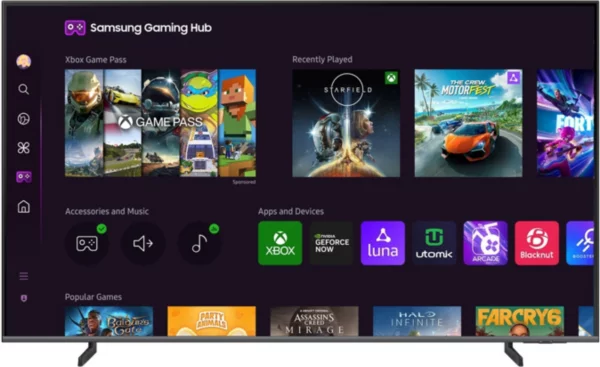
Task: Launch the Xbox app tile
Action: tap(280, 243)
